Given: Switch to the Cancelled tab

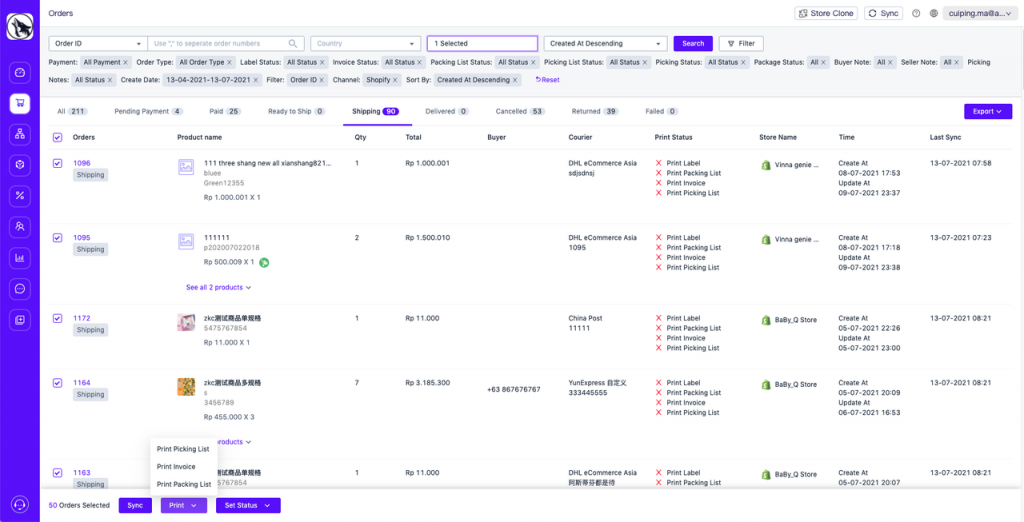Looking at the screenshot, I should [520, 112].
